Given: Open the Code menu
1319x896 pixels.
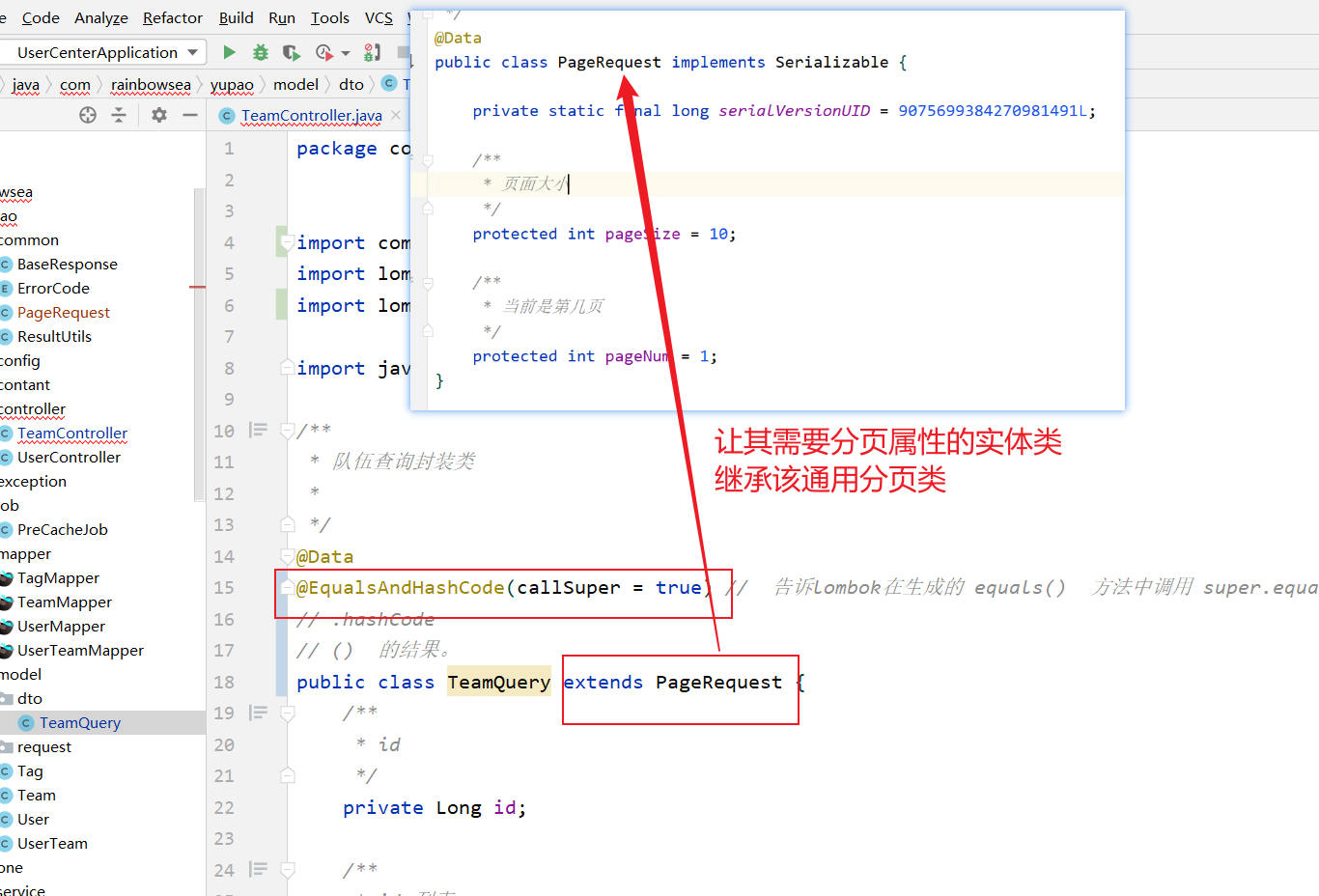Looking at the screenshot, I should click(41, 17).
